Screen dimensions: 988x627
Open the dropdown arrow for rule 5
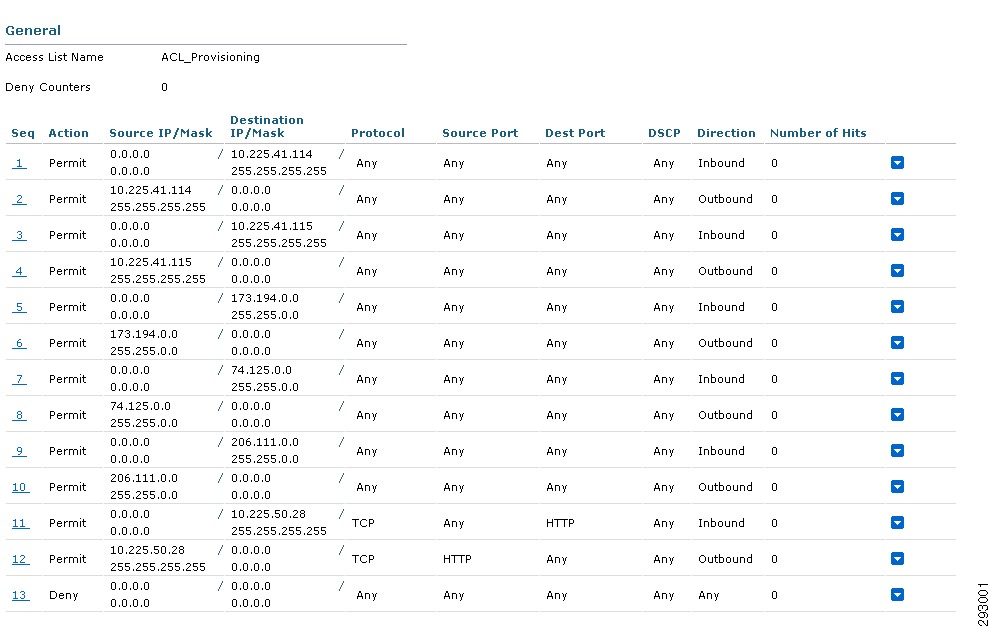(x=897, y=306)
